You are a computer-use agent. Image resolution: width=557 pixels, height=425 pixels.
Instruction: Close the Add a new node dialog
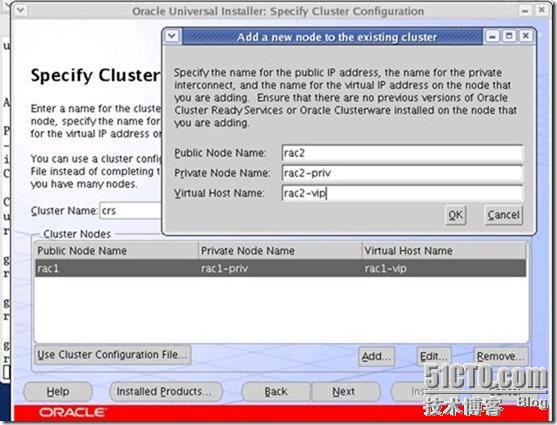click(526, 36)
